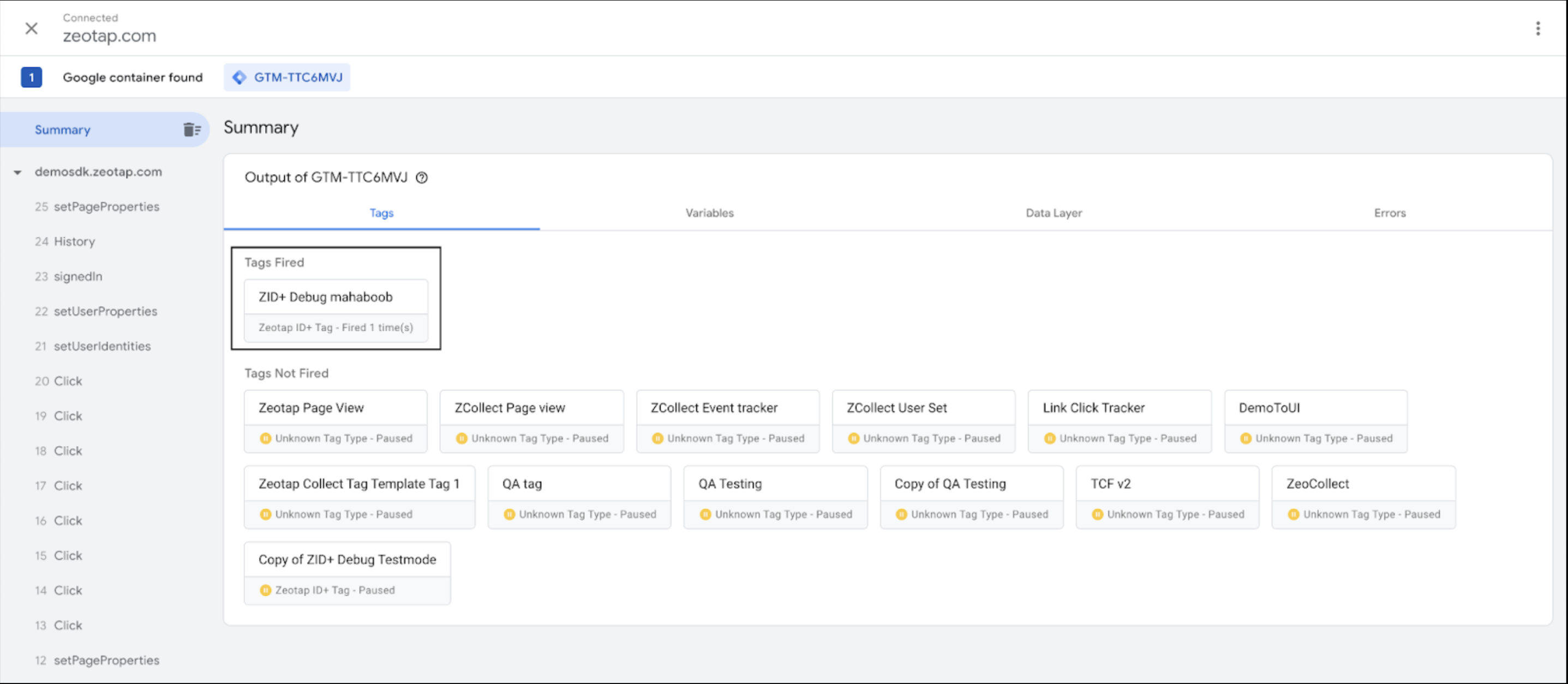Screen dimensions: 1568x684
Task: Close the Tag Assistant debug session
Action: coord(31,28)
